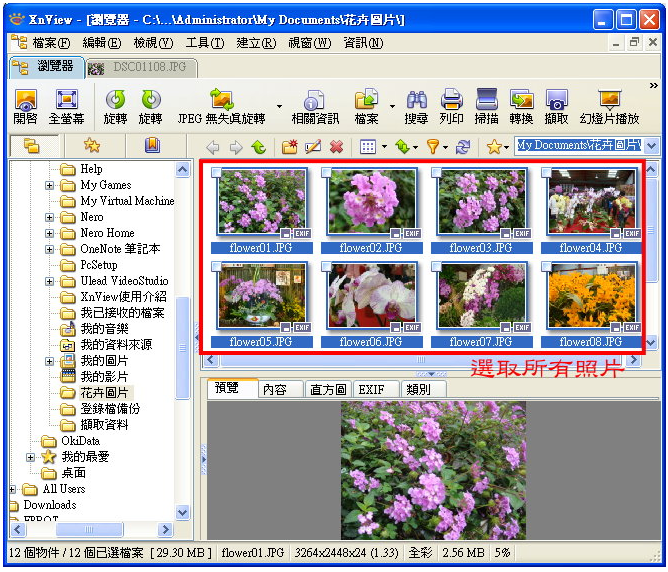Go forward with the right arrow navigation icon
Image resolution: width=668 pixels, height=572 pixels.
tap(236, 147)
